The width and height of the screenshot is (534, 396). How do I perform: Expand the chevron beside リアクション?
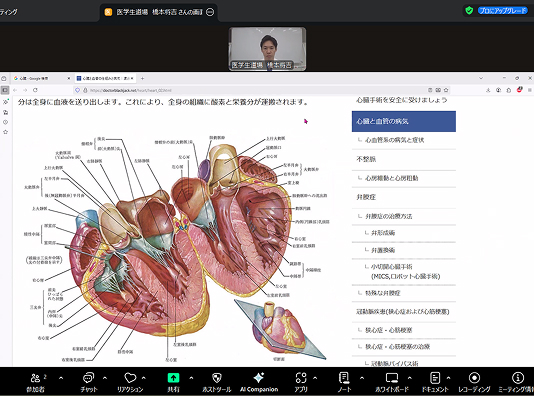click(144, 378)
